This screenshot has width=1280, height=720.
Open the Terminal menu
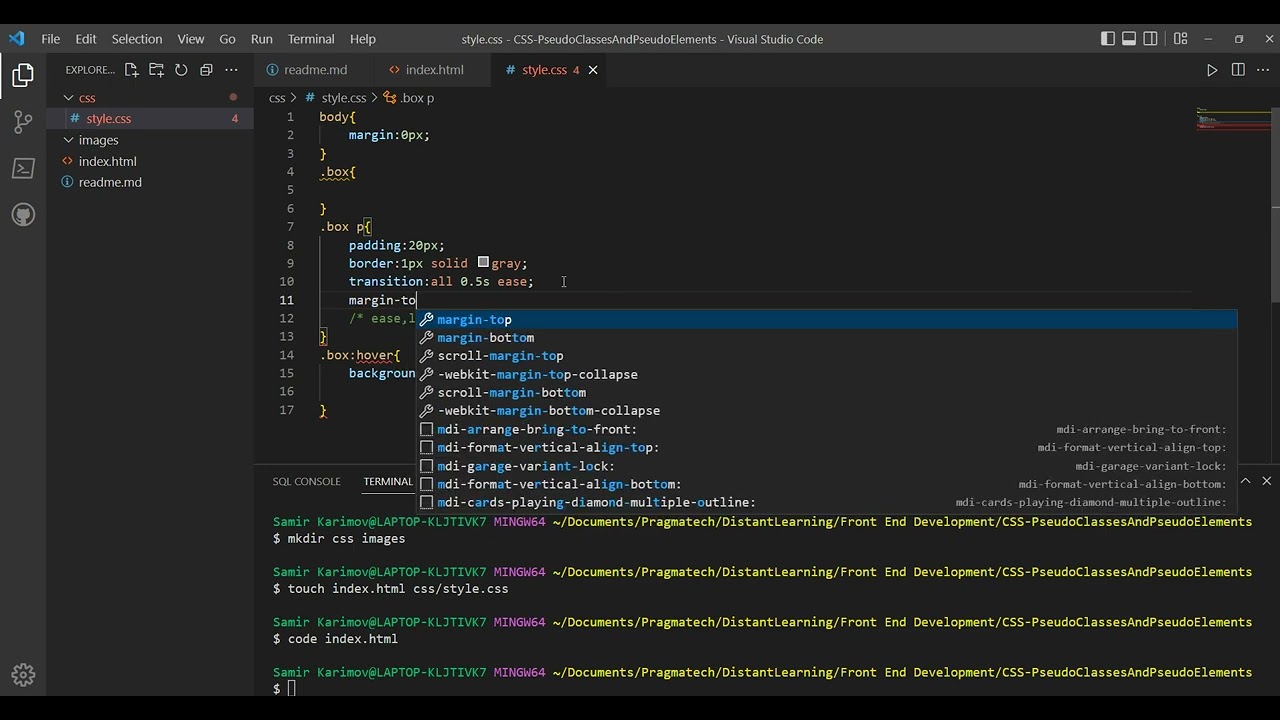(311, 39)
